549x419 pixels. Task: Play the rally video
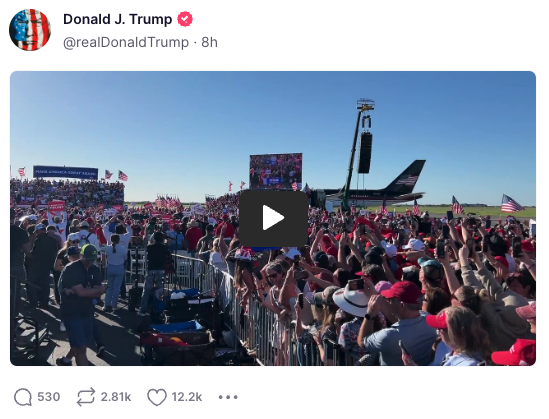[273, 218]
